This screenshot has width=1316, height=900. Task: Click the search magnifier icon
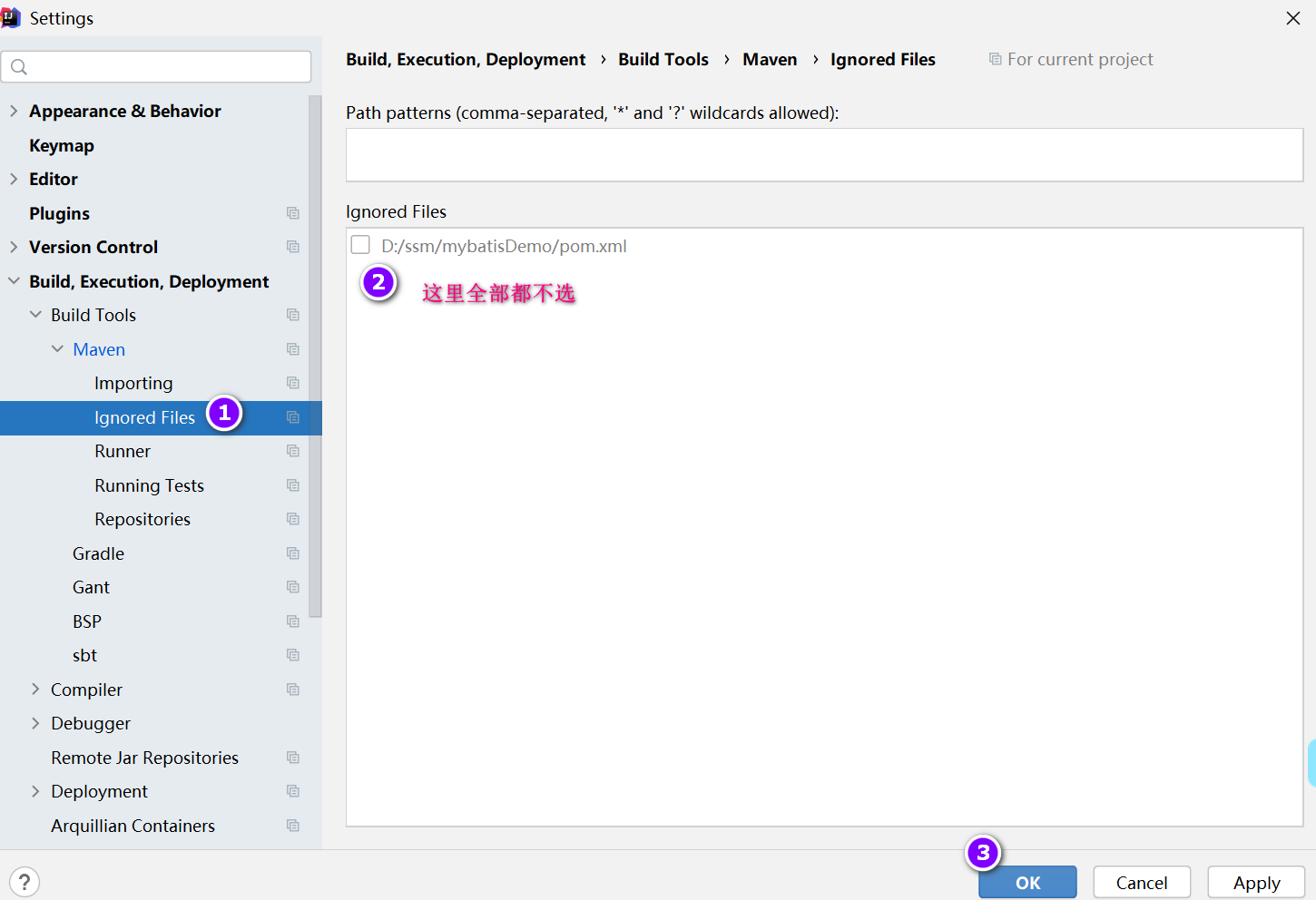pos(19,67)
